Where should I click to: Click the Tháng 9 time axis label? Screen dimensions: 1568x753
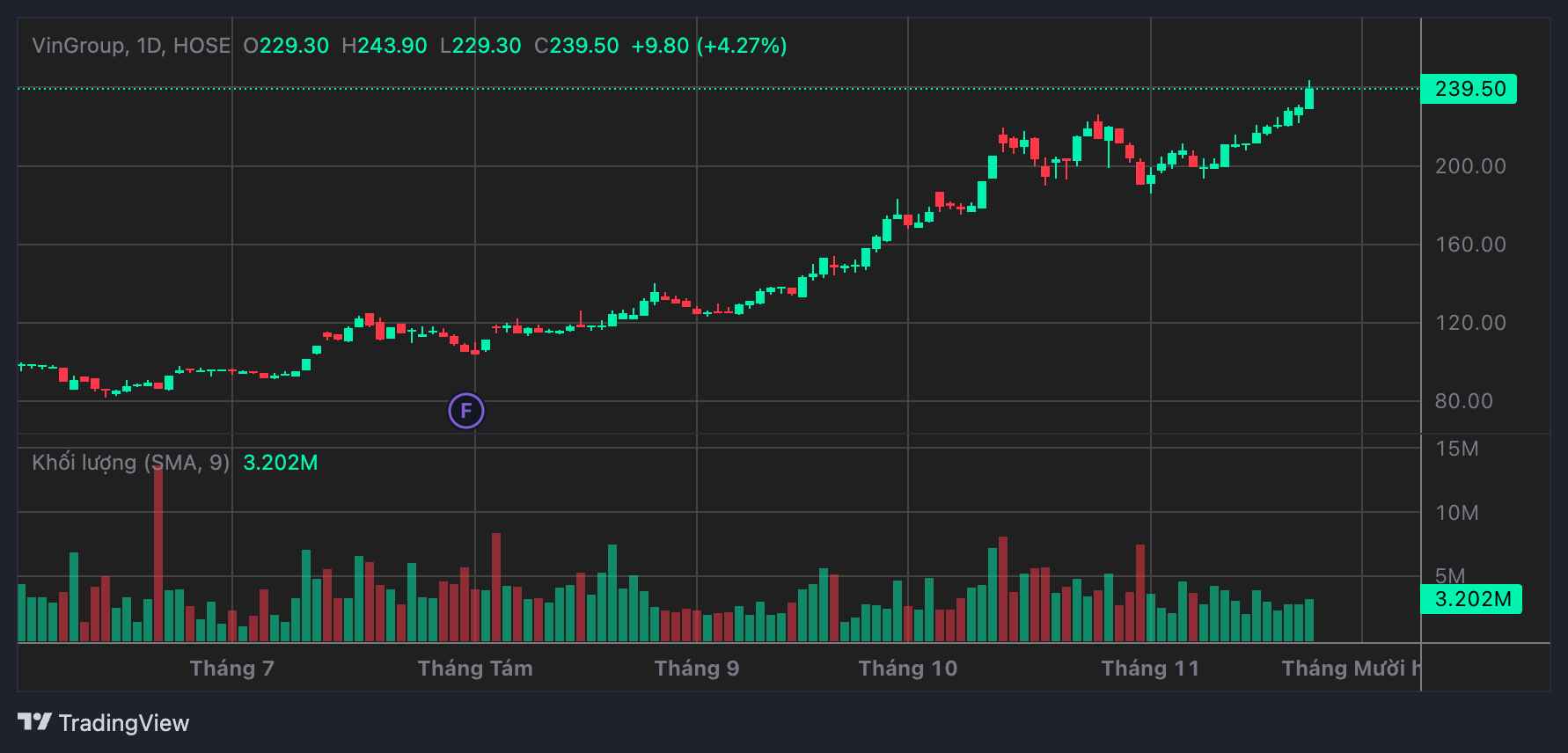coord(697,669)
